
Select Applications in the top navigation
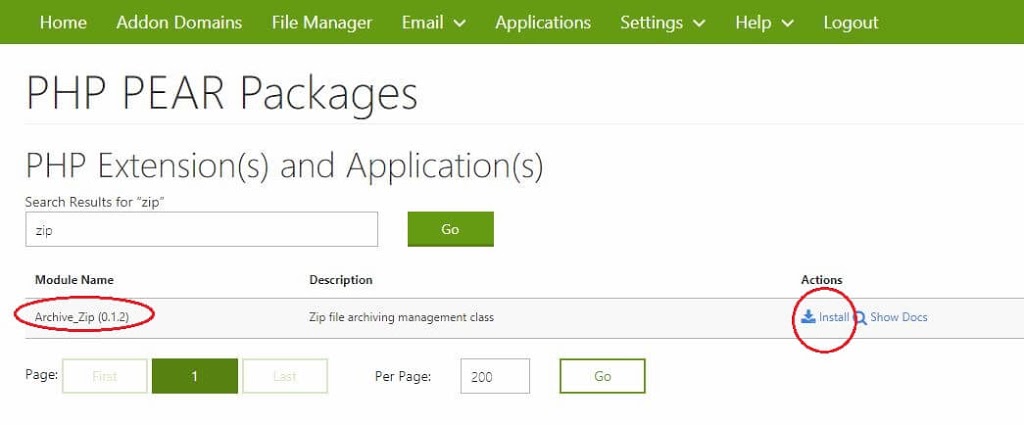click(543, 22)
